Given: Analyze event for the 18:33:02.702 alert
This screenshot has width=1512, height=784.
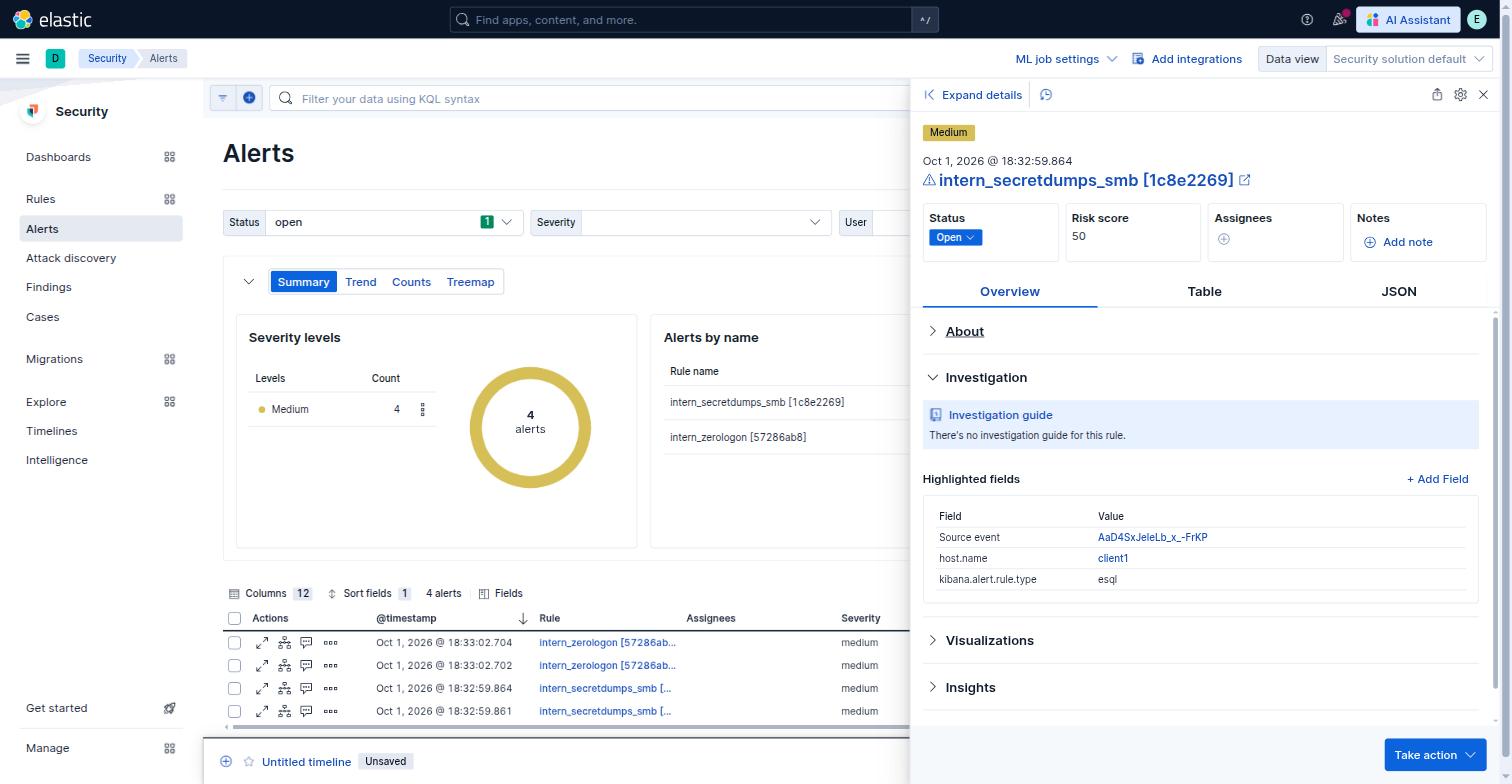Looking at the screenshot, I should coord(285,666).
